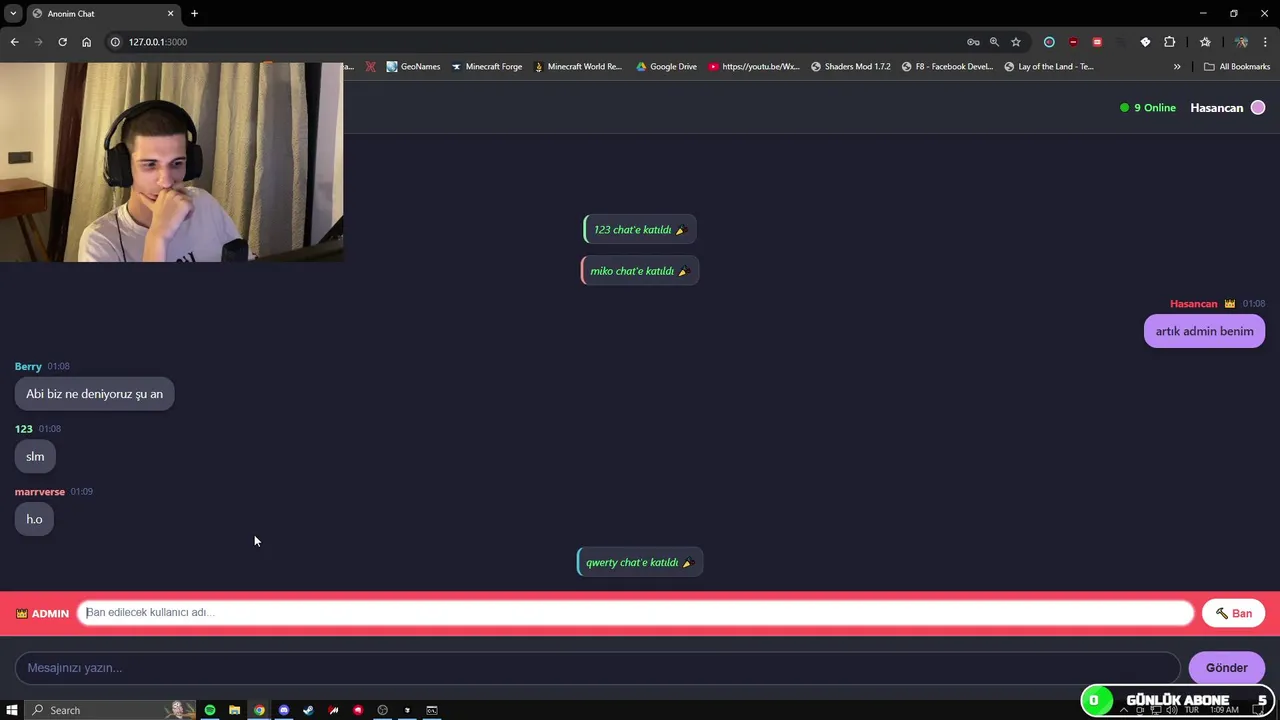The height and width of the screenshot is (720, 1280).
Task: Open the Chrome profile avatar
Action: 1241,42
